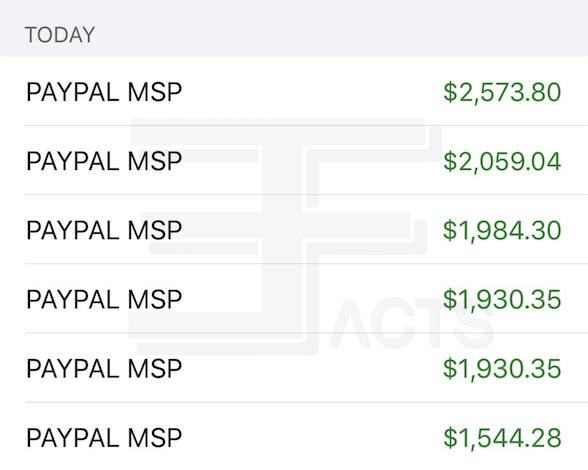This screenshot has width=588, height=470.
Task: Click the $1,984.30 deposit amount
Action: pos(502,230)
